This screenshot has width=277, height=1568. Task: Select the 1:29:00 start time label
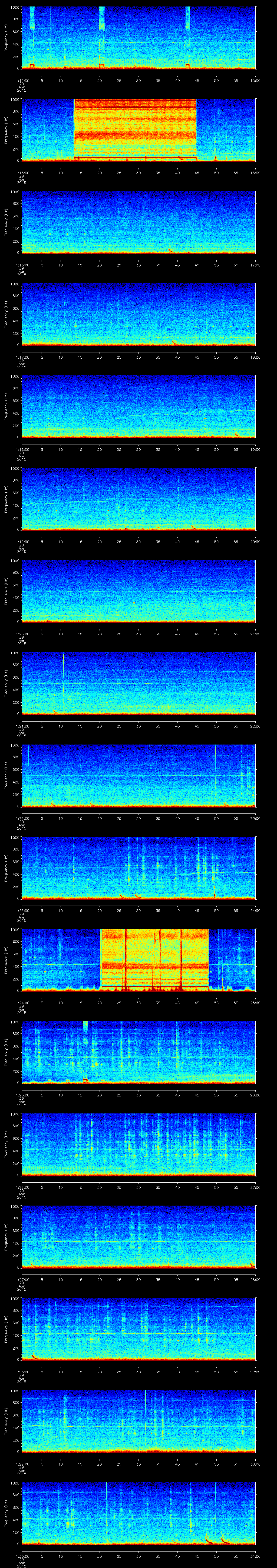click(x=22, y=1464)
